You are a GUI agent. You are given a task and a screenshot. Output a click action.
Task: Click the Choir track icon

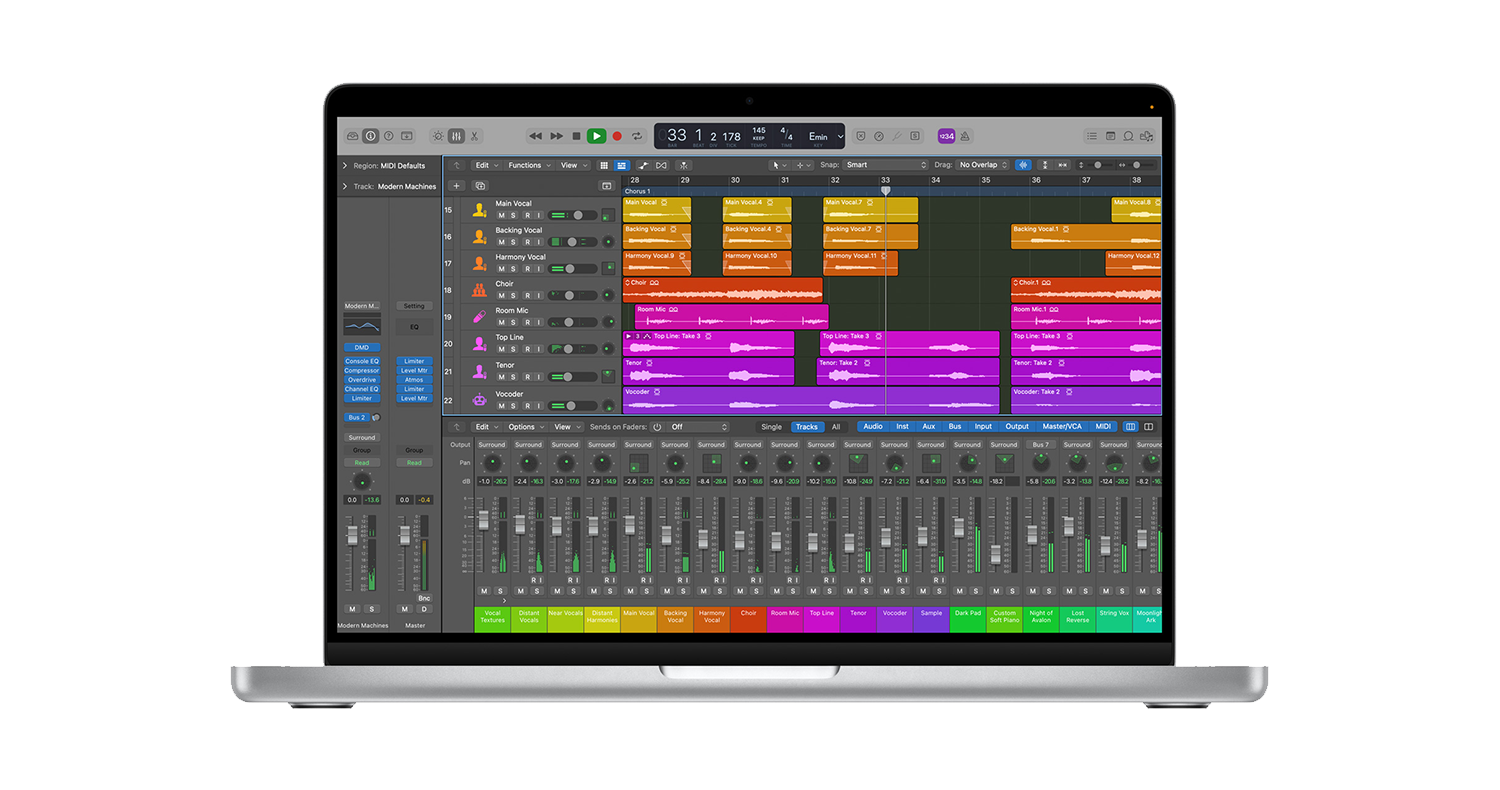click(x=479, y=290)
